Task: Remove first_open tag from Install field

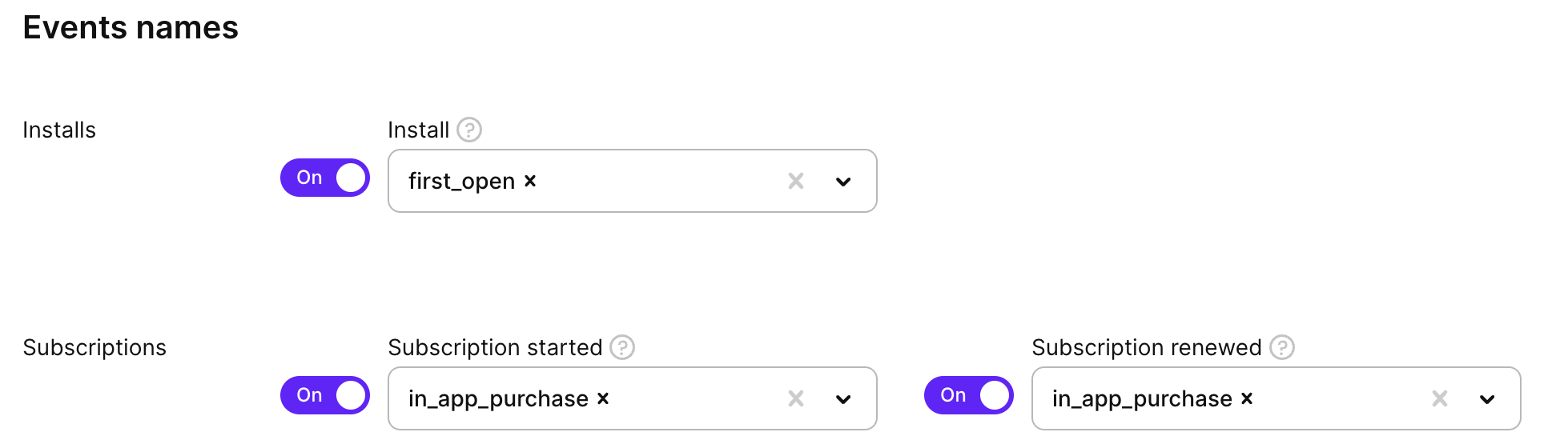Action: coord(530,182)
